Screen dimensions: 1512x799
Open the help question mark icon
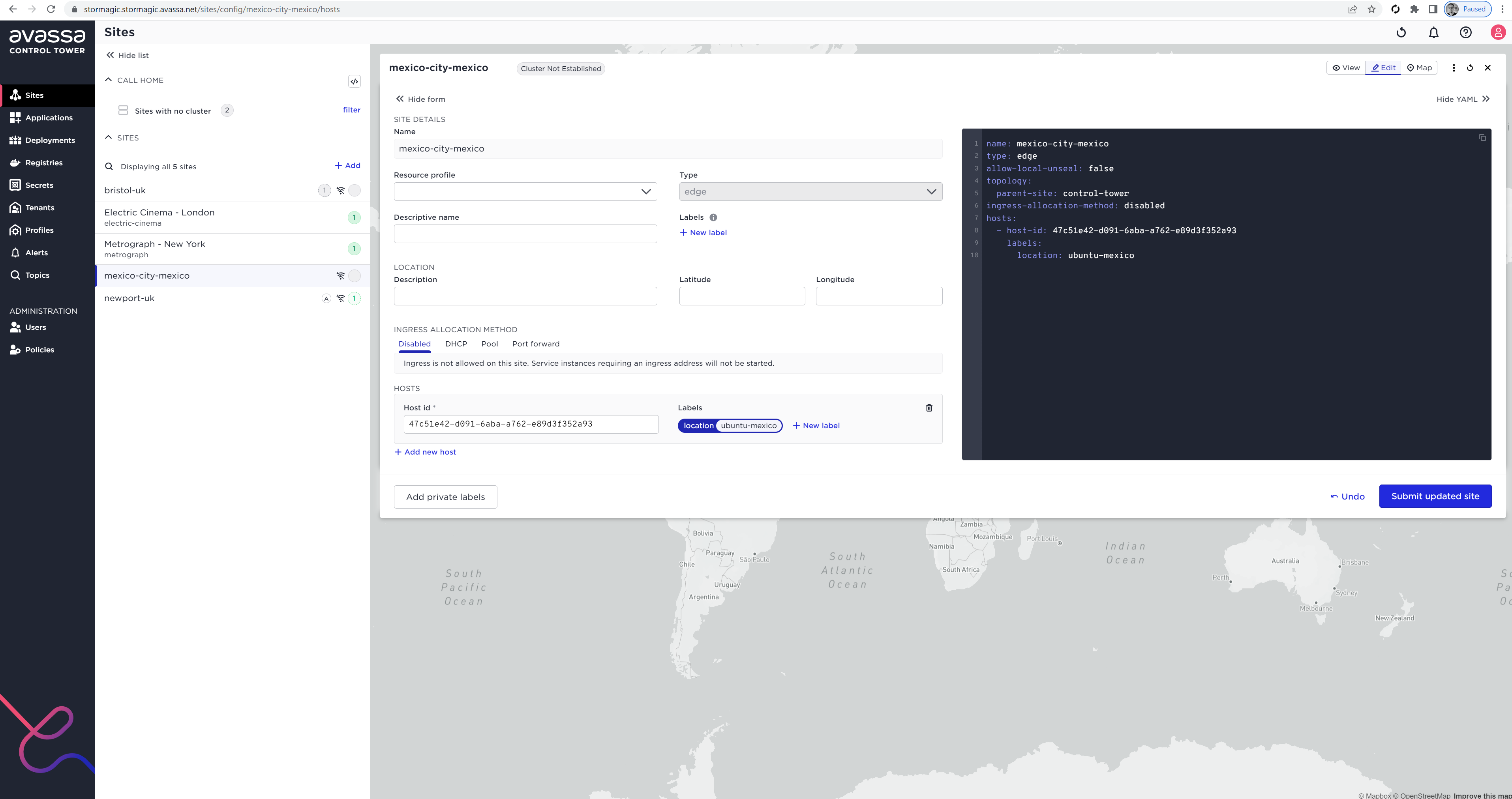pyautogui.click(x=1466, y=33)
